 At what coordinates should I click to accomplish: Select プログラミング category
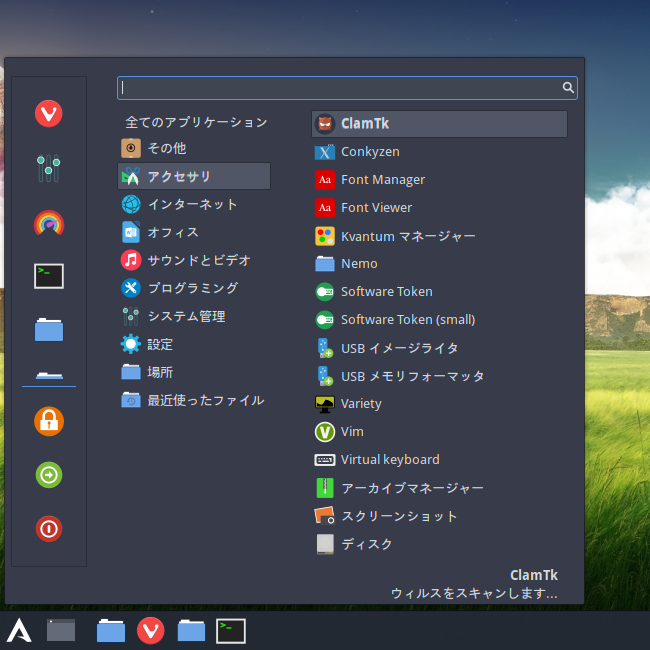coord(194,288)
